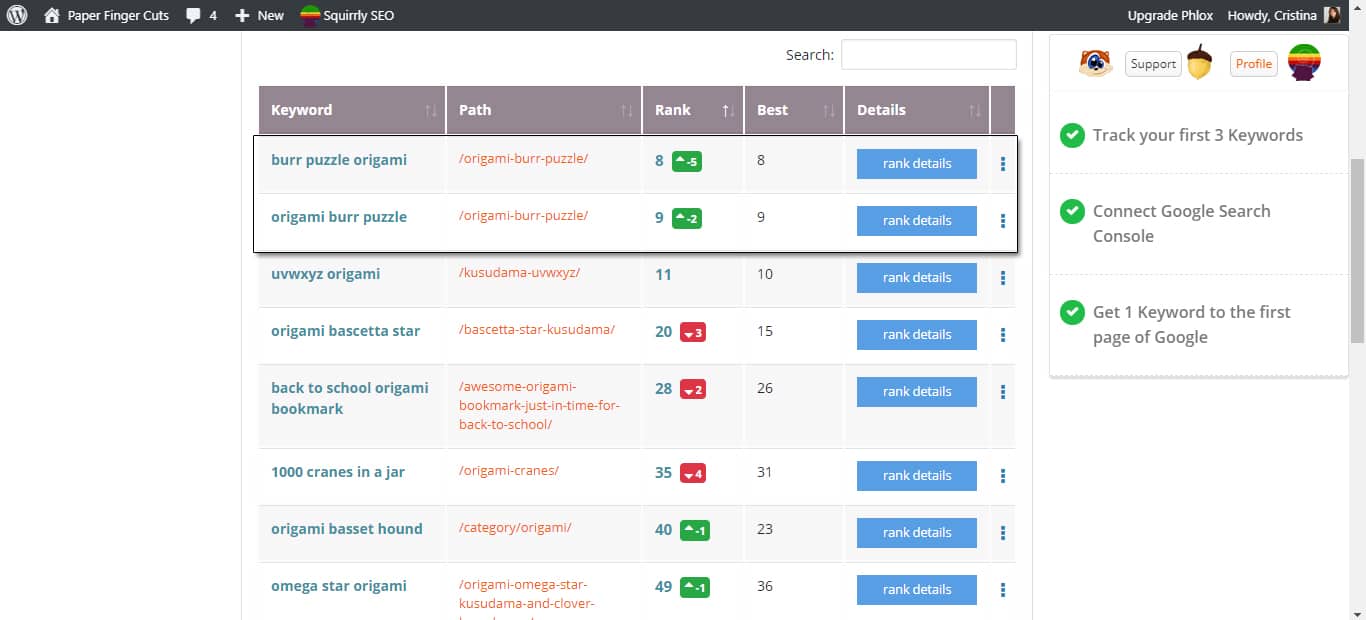Open the three-dot menu for burr puzzle origami
Viewport: 1366px width, 620px height.
[x=1003, y=164]
